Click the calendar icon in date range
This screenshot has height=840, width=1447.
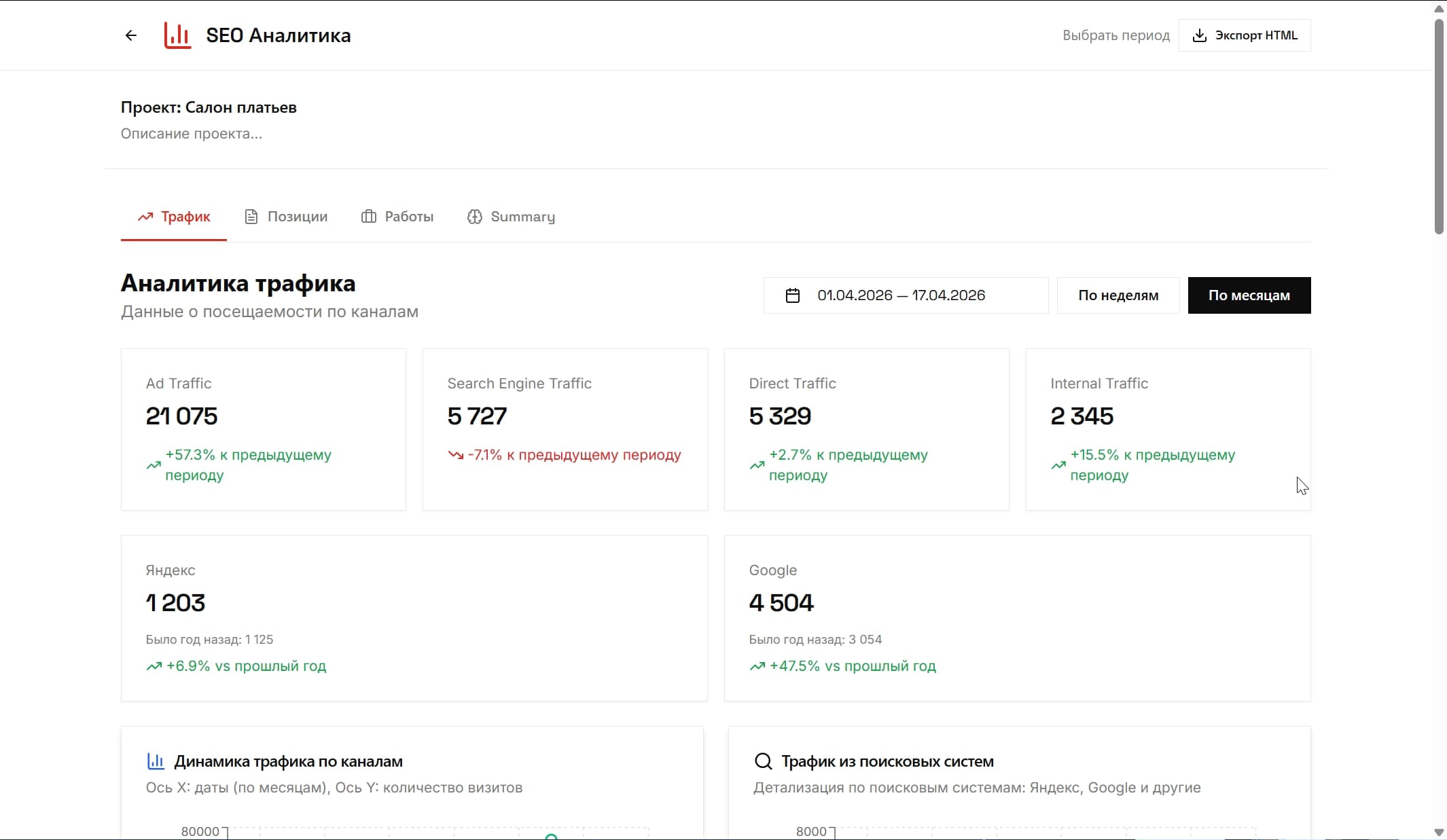point(793,295)
